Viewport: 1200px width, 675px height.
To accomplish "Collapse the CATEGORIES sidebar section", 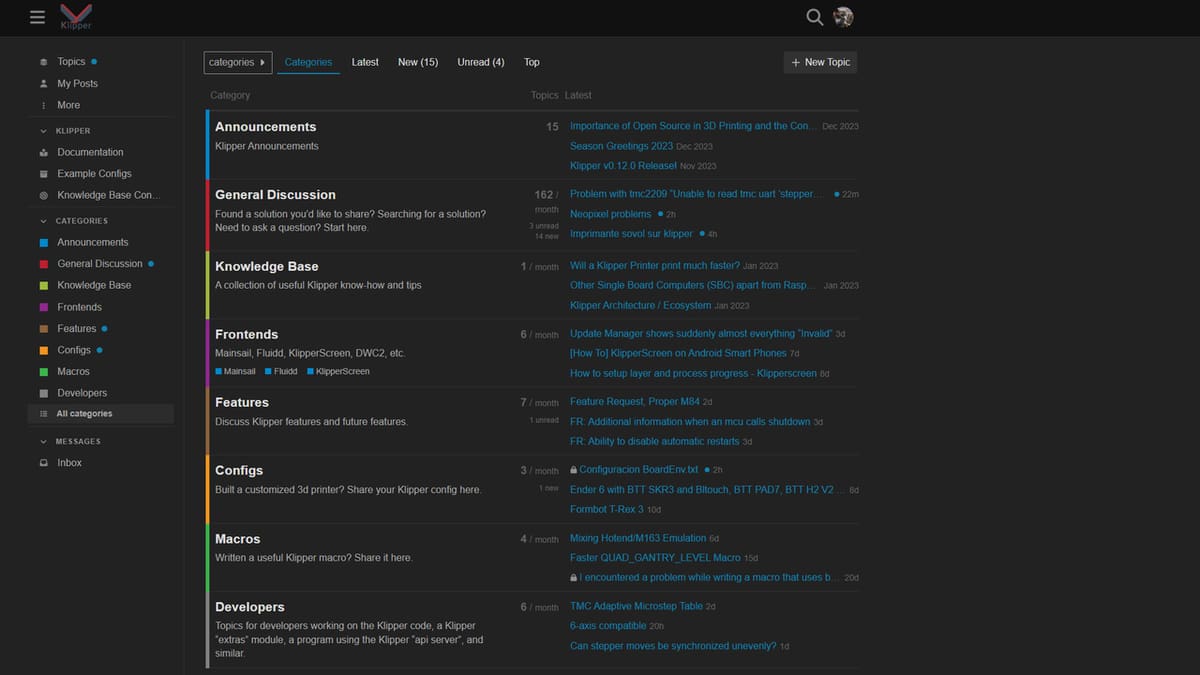I will tap(74, 221).
